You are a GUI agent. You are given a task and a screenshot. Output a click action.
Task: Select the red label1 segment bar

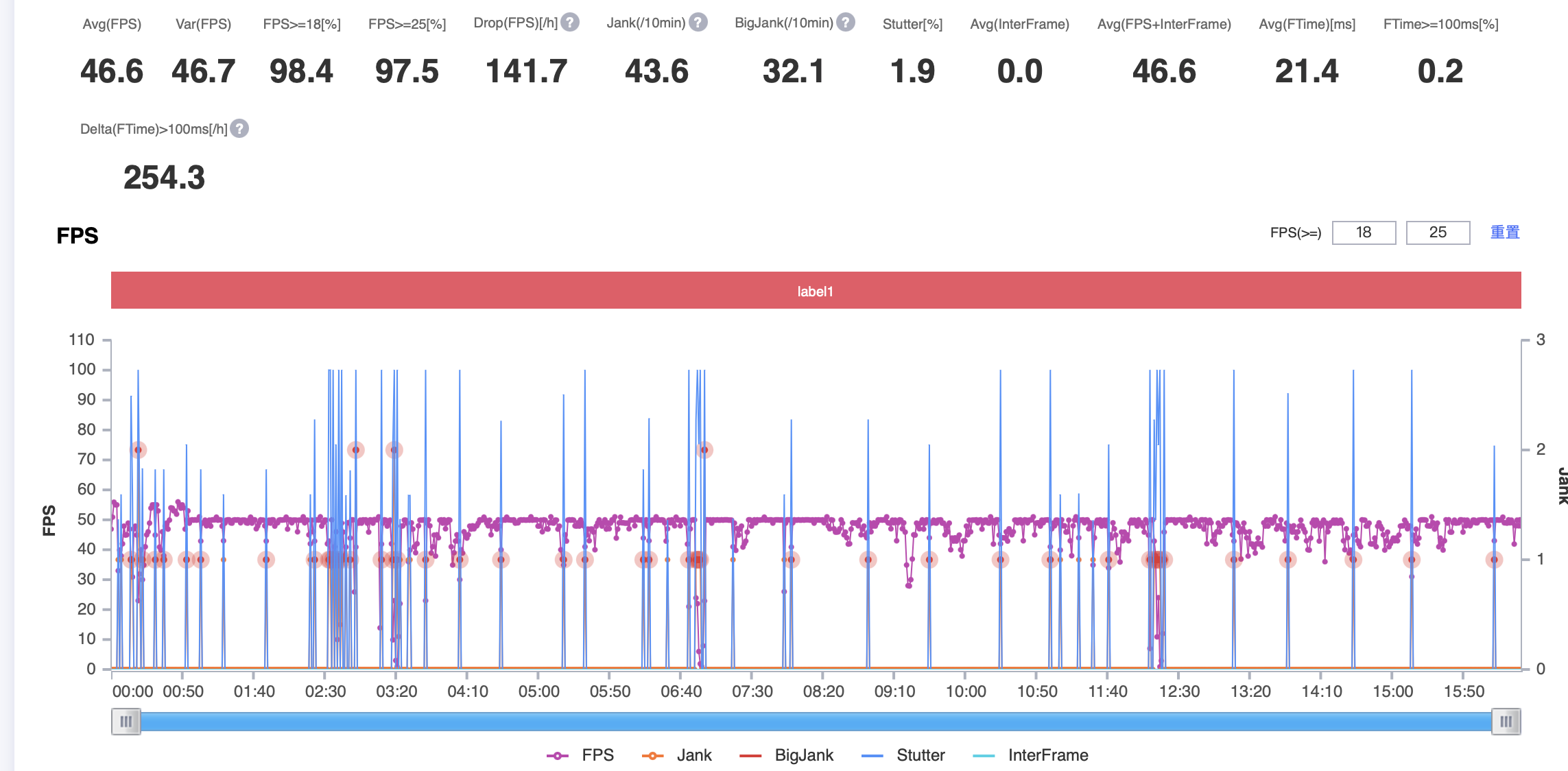point(816,291)
